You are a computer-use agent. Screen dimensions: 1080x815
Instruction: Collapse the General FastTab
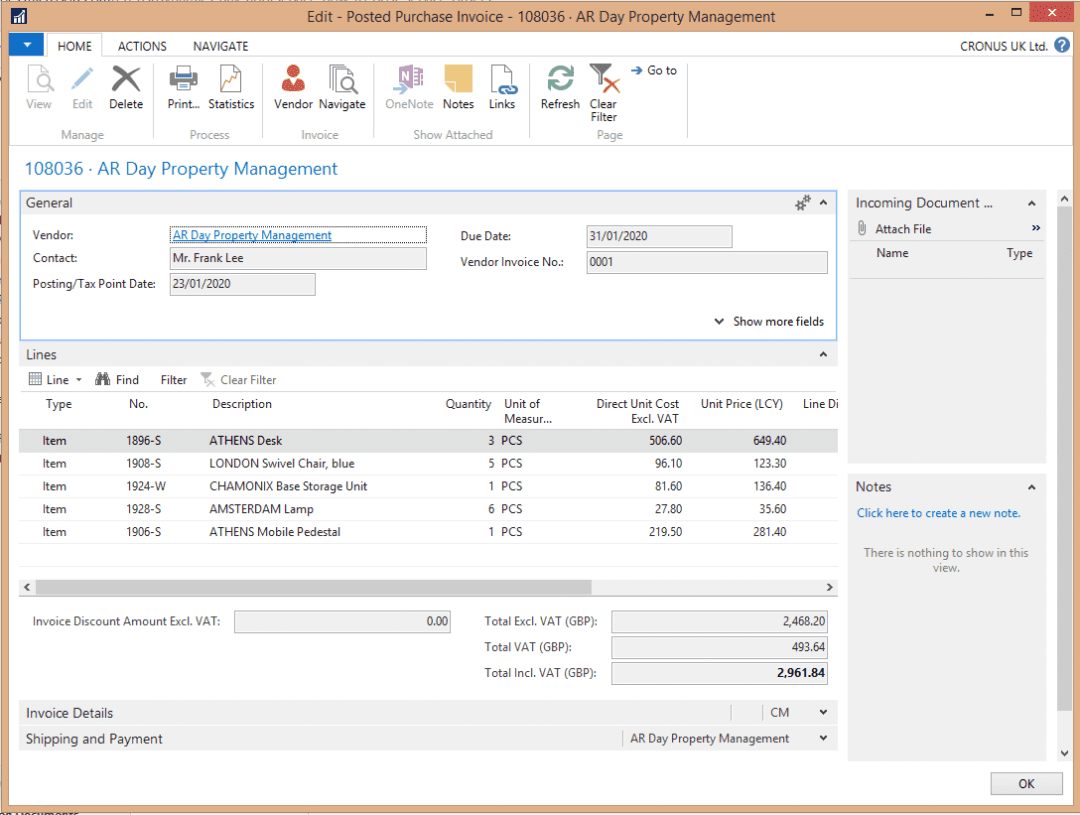(822, 202)
